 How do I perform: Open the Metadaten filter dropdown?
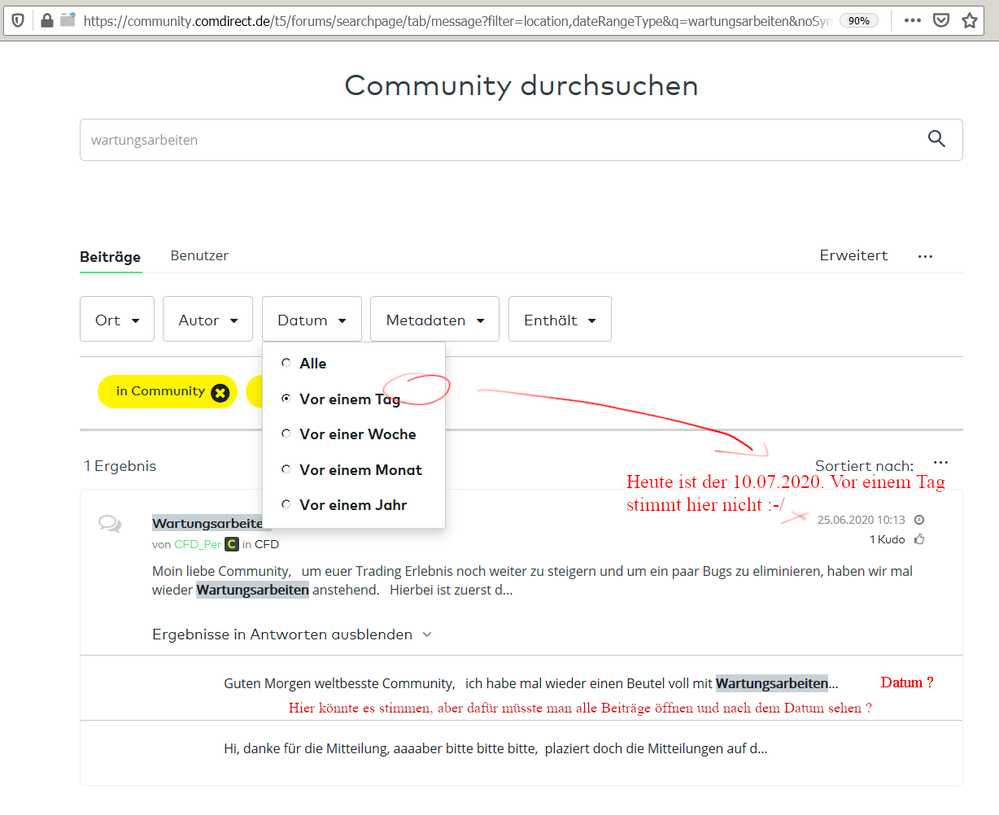click(434, 320)
